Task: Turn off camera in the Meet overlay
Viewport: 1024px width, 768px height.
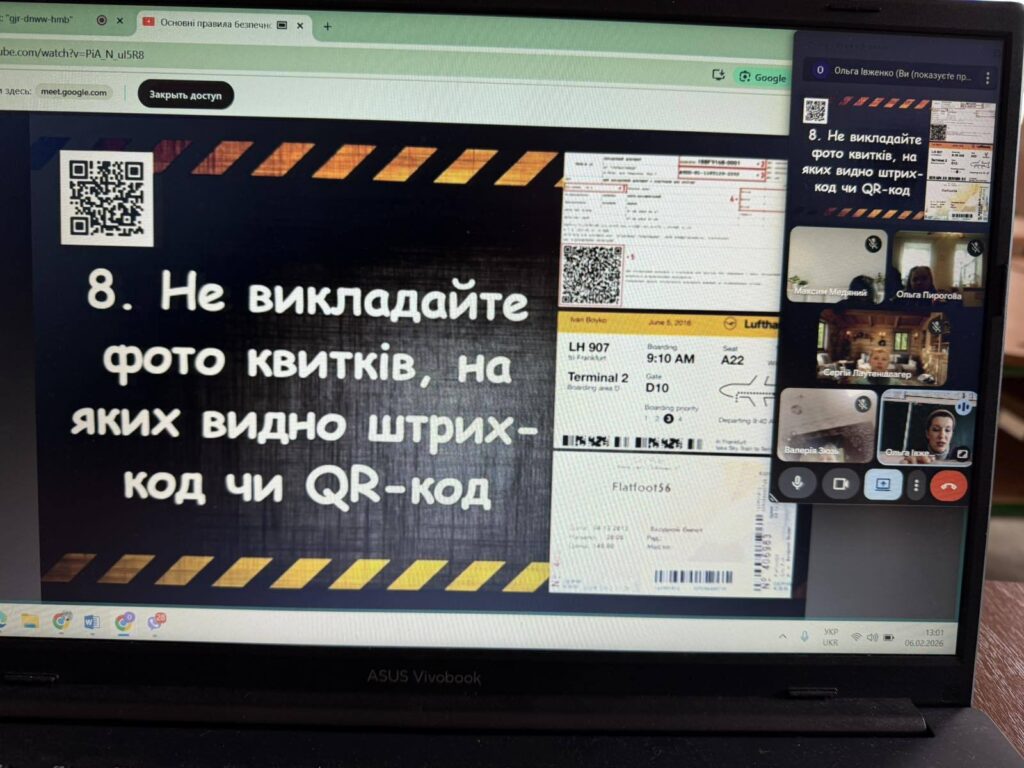Action: coord(840,484)
